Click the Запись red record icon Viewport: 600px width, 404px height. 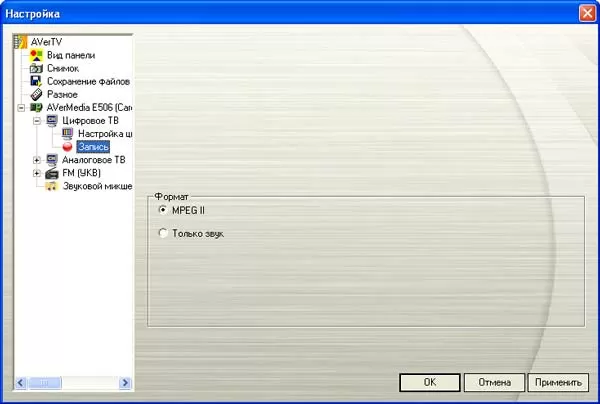click(67, 146)
